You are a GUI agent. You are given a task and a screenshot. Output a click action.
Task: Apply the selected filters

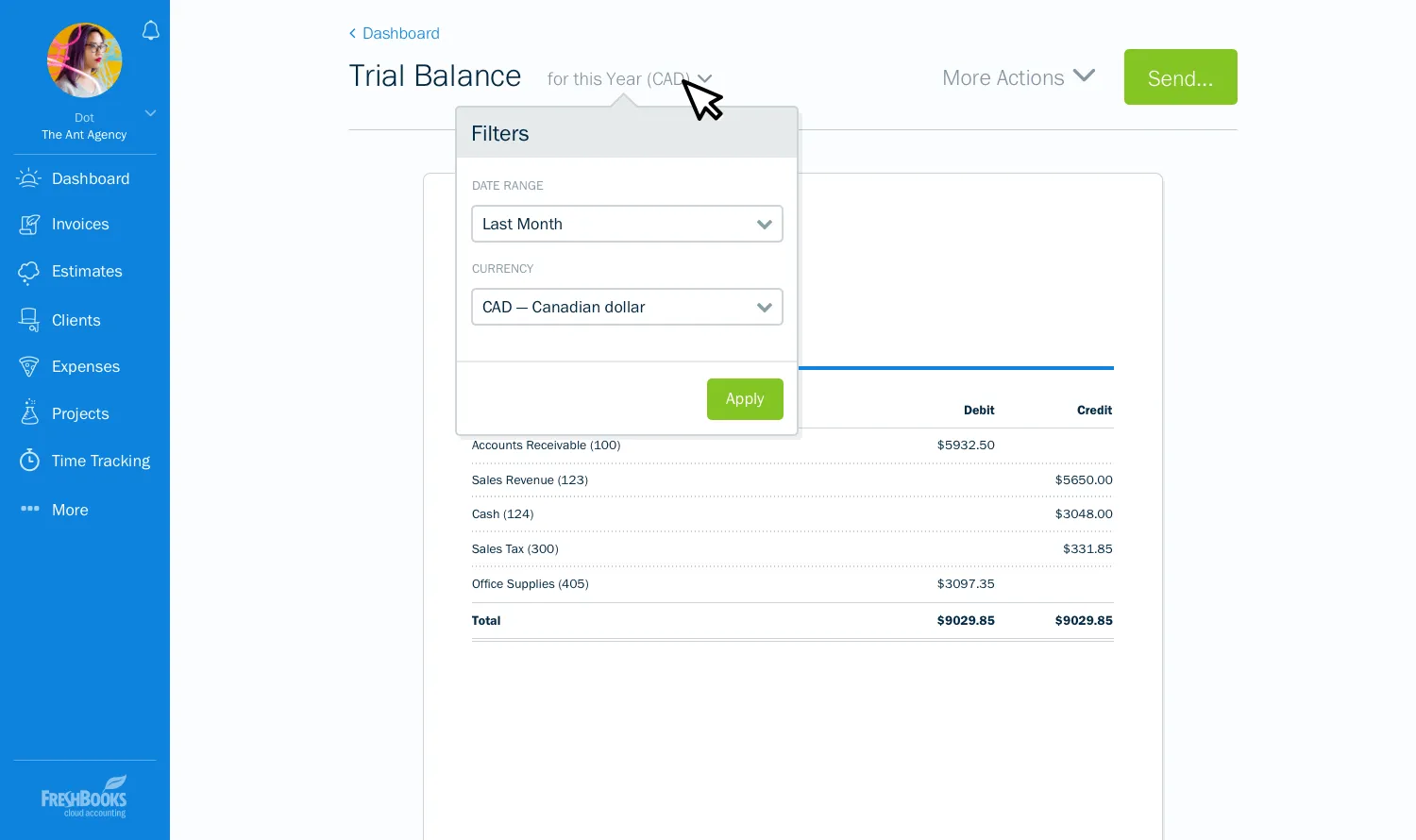click(x=745, y=398)
